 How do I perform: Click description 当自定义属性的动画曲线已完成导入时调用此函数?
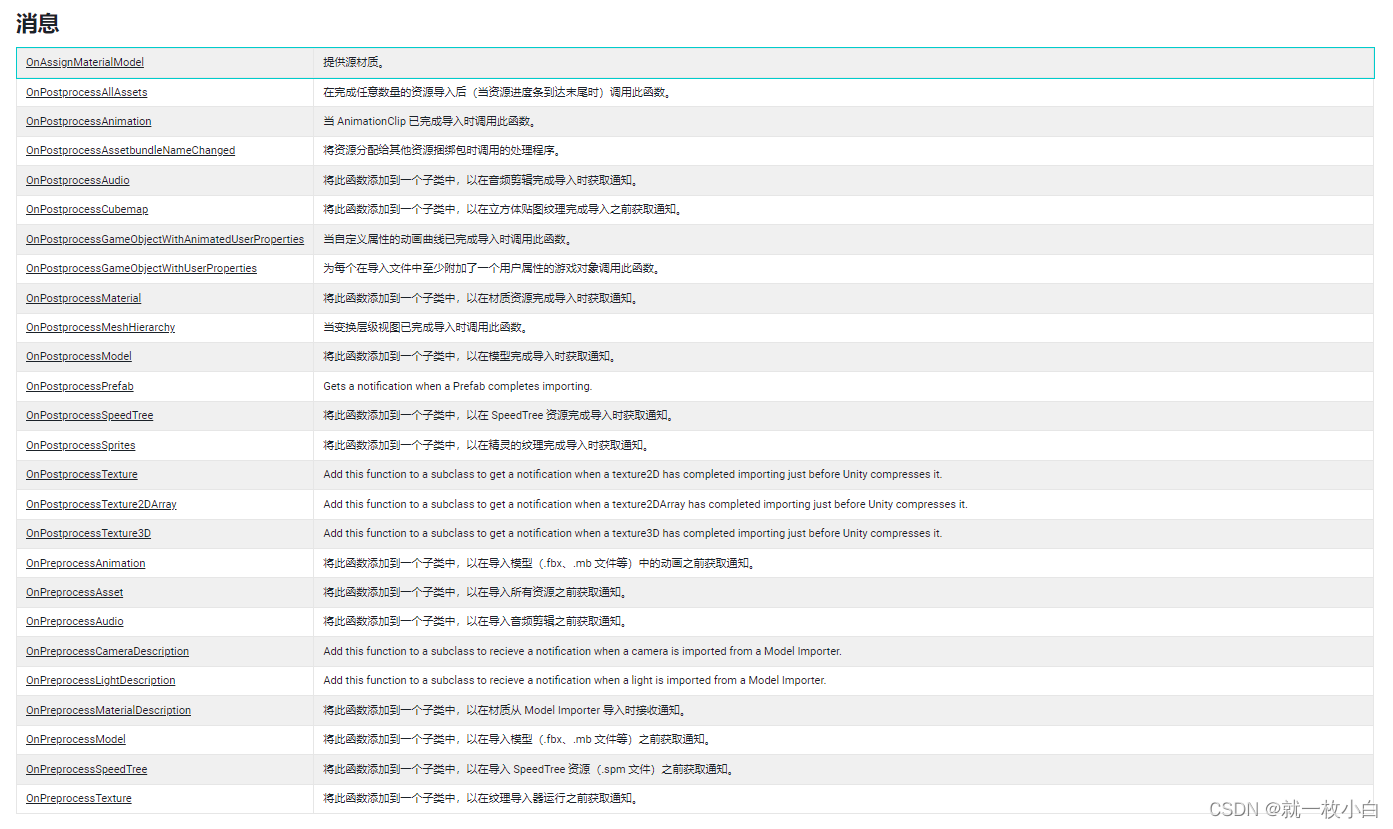click(x=449, y=239)
